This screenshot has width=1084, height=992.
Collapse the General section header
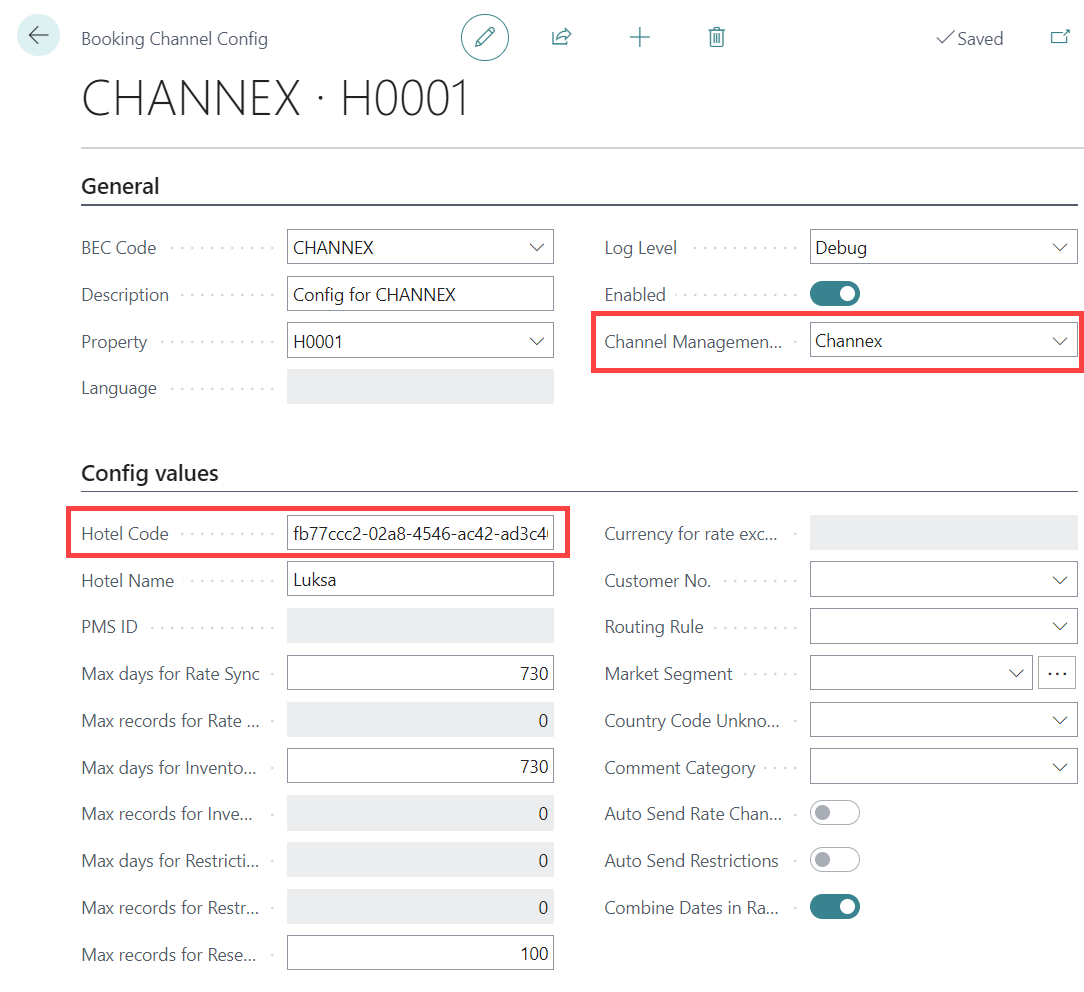click(120, 186)
